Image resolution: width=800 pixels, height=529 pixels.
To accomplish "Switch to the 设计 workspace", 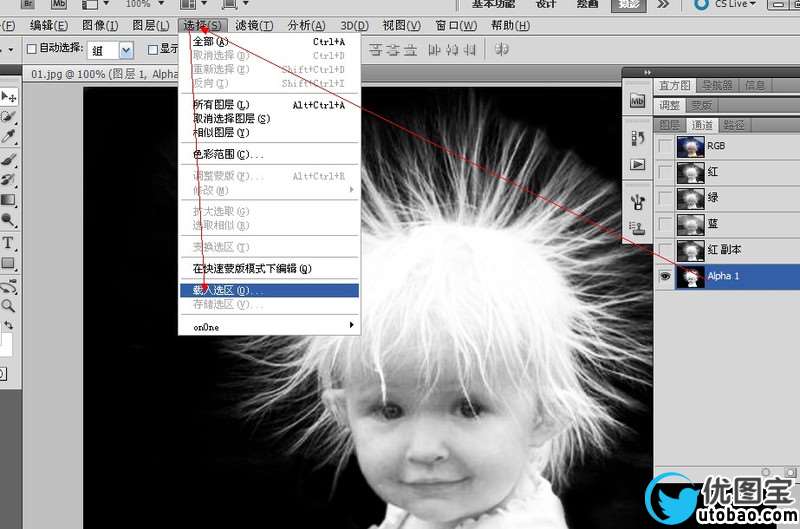I will (x=545, y=4).
